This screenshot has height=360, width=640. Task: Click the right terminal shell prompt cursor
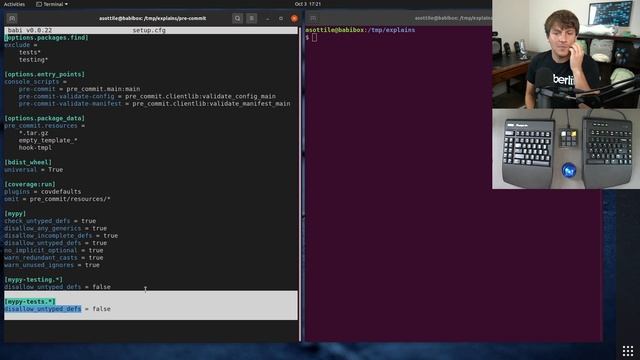click(314, 38)
